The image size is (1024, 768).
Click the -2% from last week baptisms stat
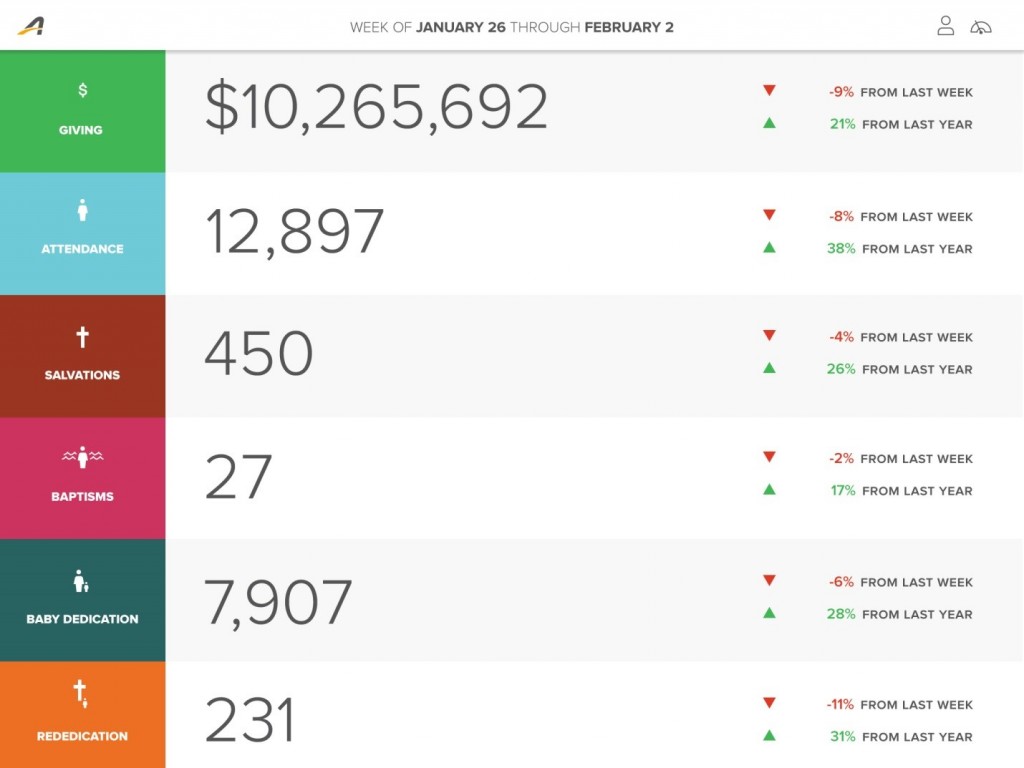(x=900, y=459)
